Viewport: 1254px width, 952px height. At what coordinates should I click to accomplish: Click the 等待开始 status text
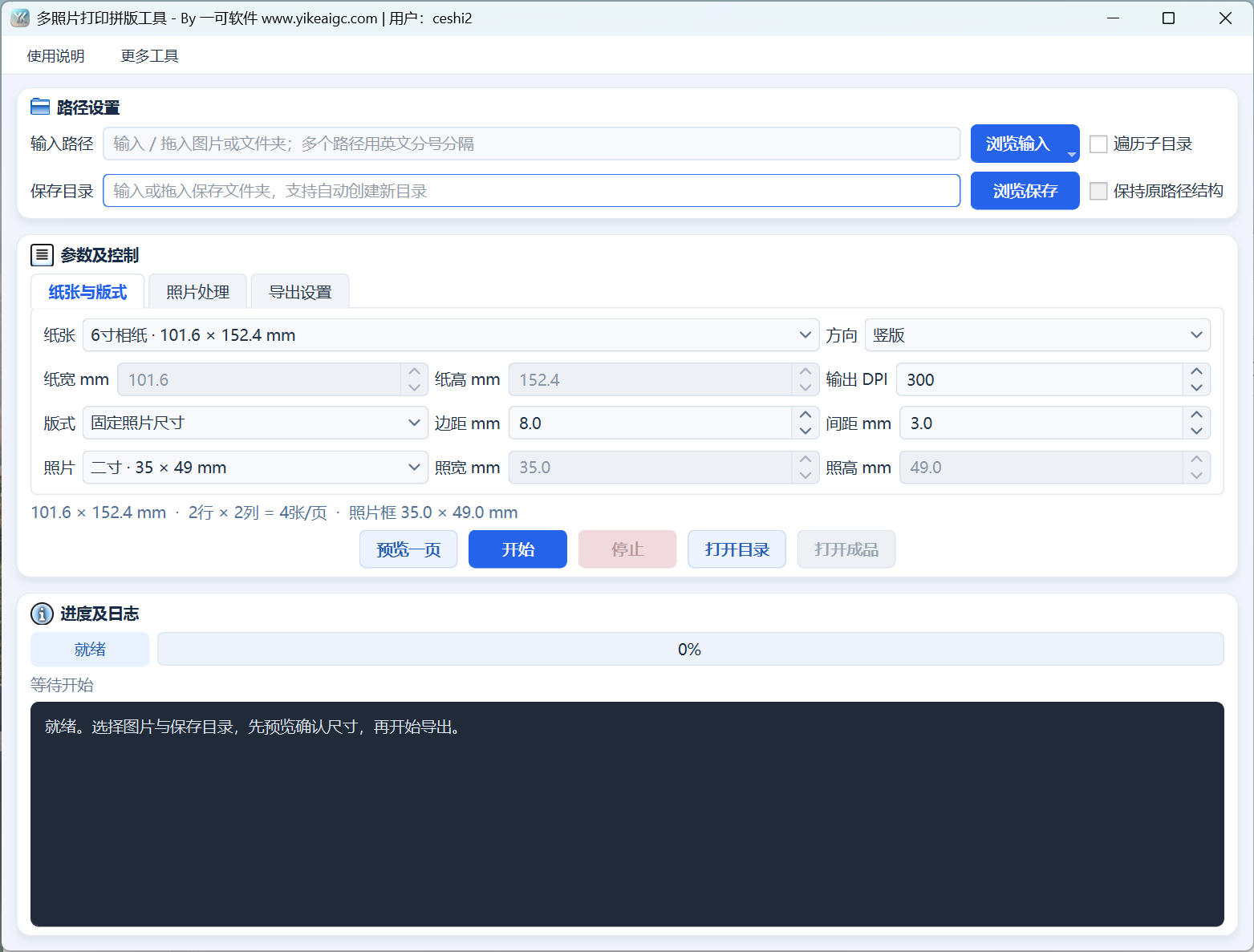point(62,685)
